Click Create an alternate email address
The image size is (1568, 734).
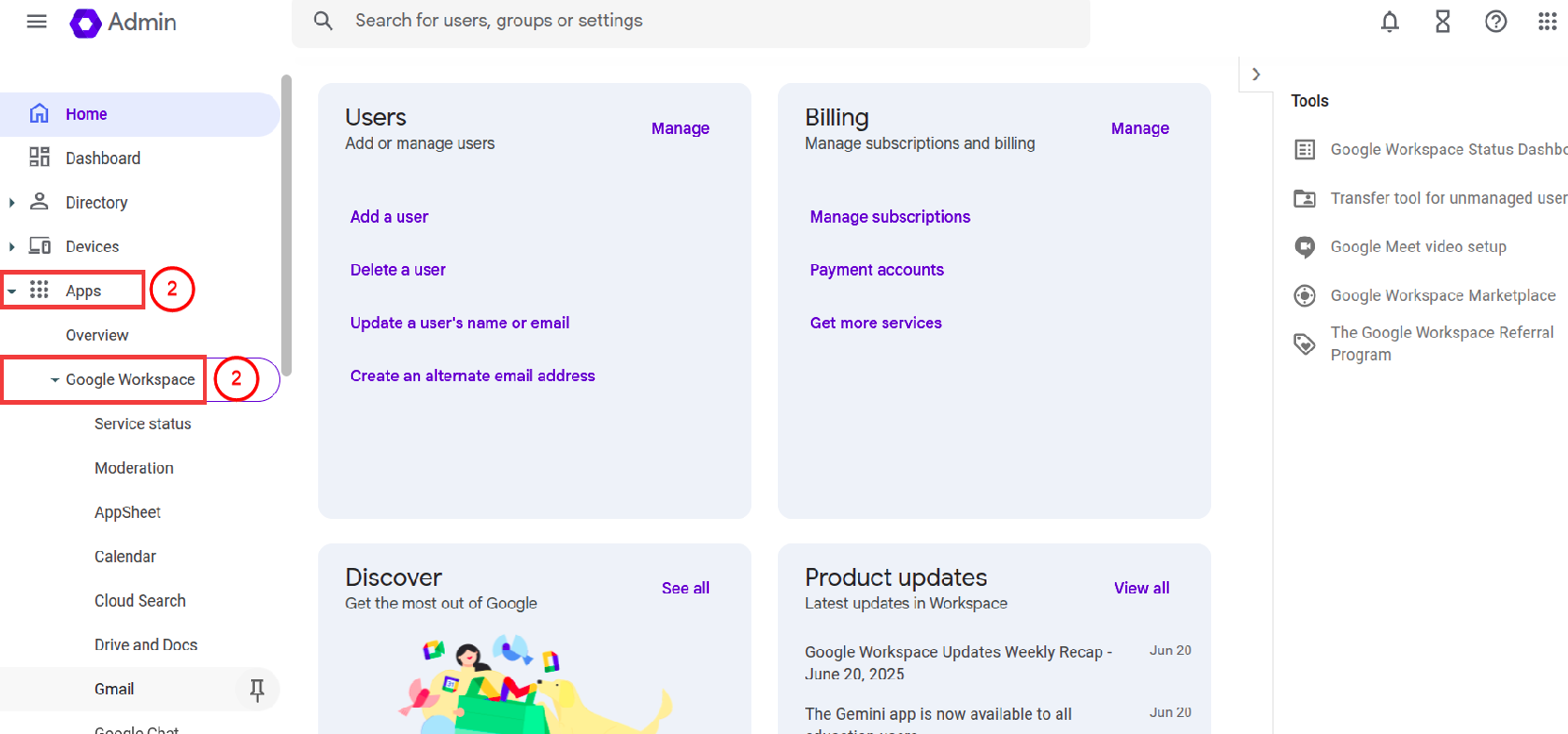(x=473, y=375)
